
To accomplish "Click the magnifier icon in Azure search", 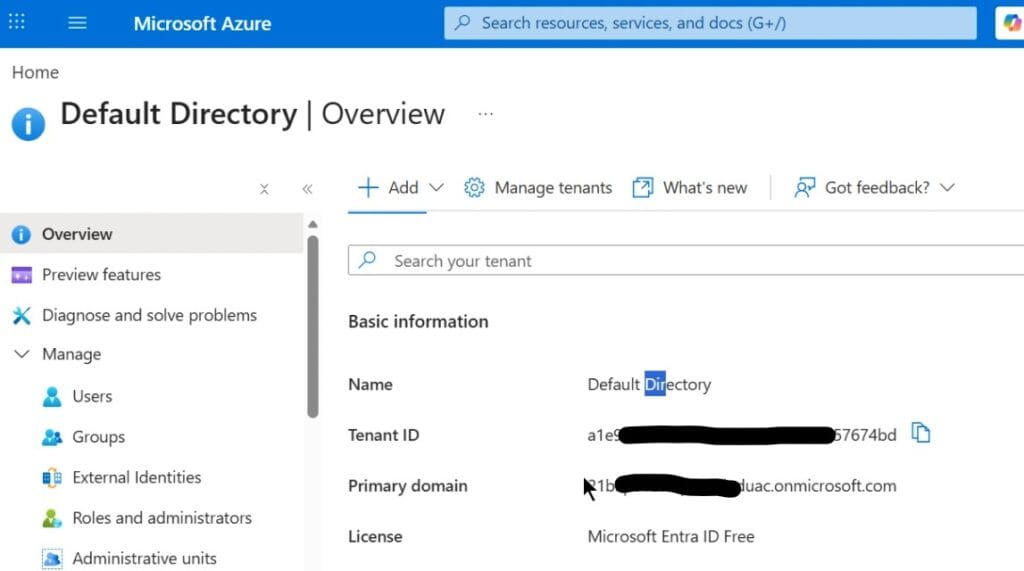I will [462, 23].
